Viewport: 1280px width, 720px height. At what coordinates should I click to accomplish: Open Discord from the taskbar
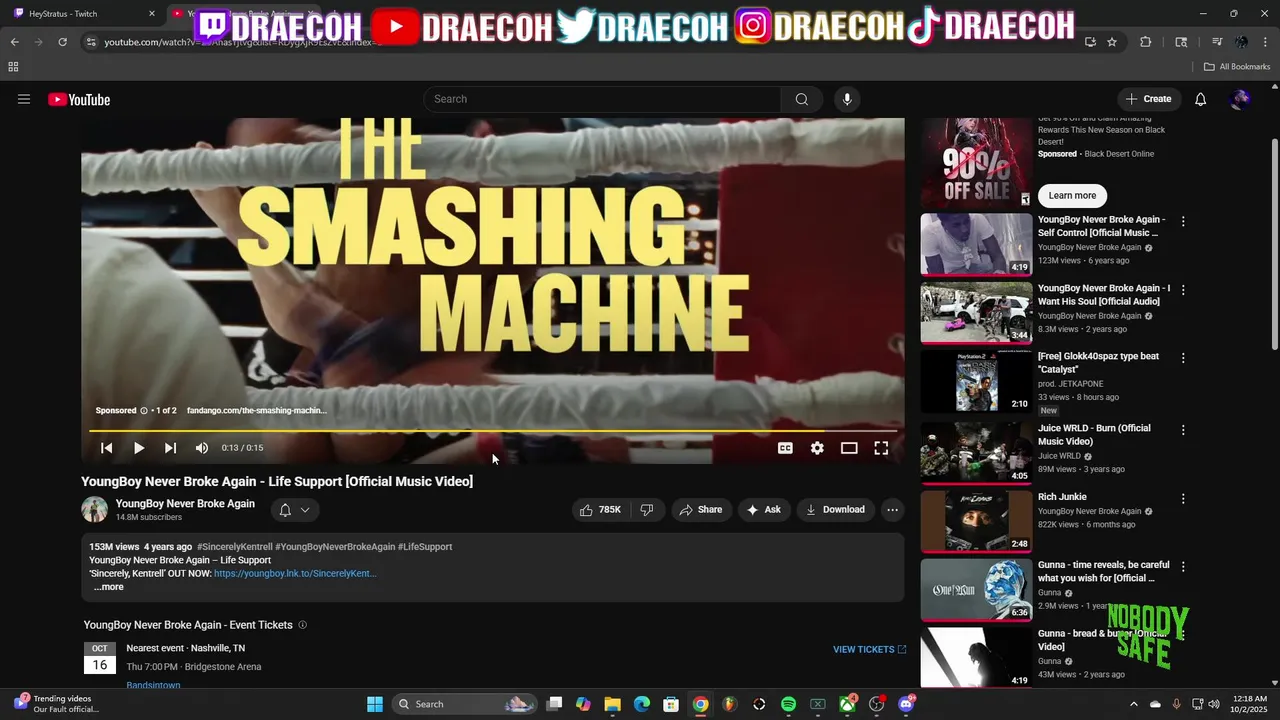tap(906, 704)
